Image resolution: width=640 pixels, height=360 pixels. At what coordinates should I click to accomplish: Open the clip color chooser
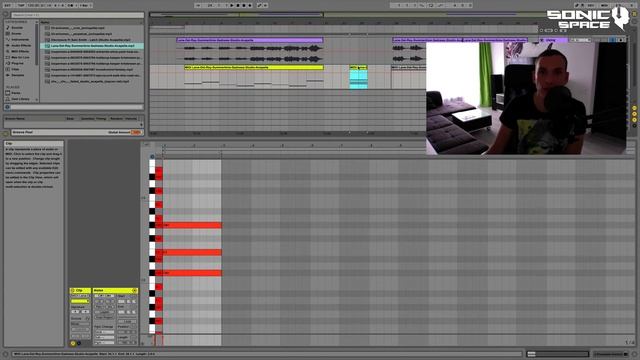point(80,301)
